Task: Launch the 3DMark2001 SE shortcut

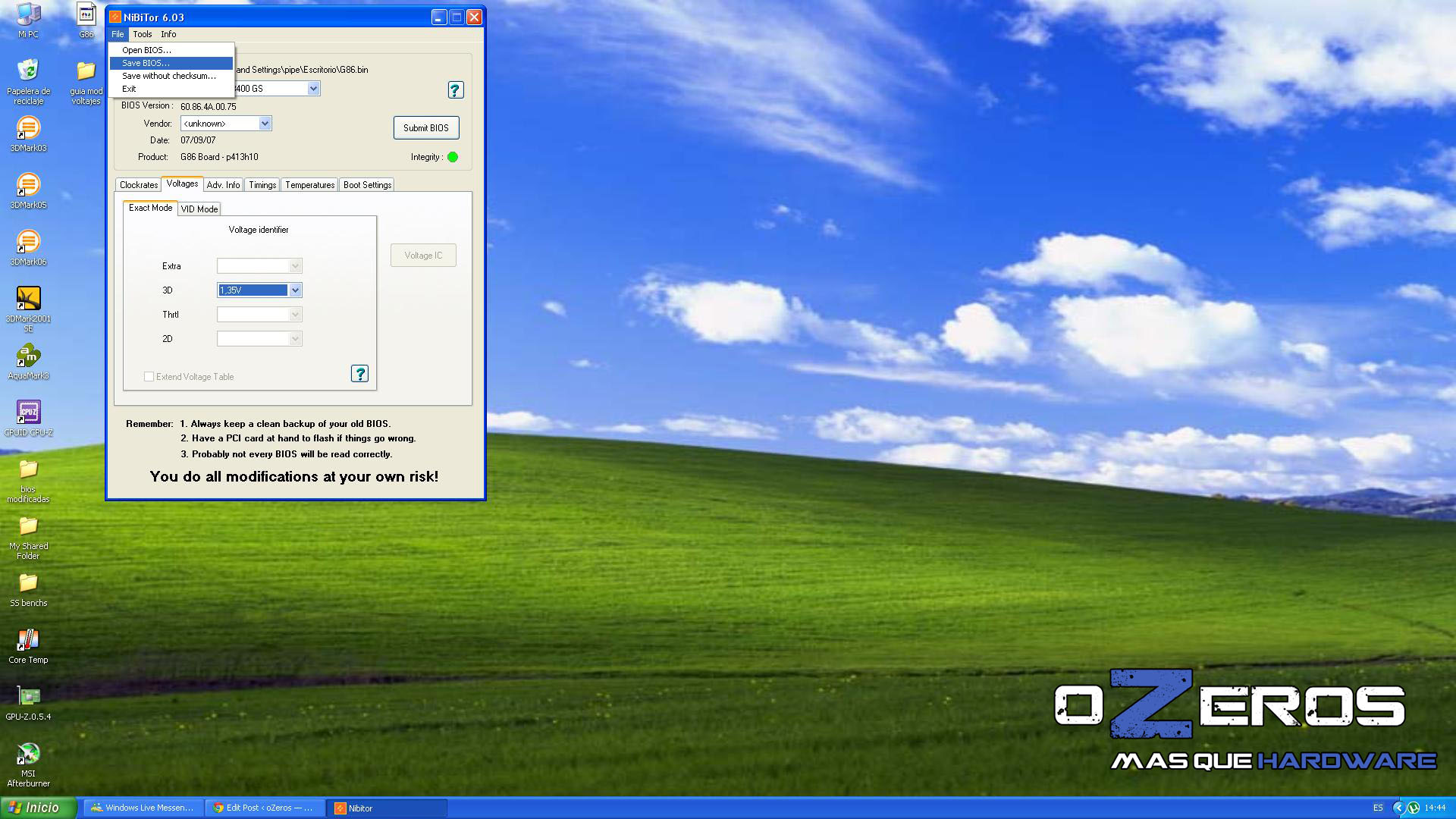Action: coord(28,309)
